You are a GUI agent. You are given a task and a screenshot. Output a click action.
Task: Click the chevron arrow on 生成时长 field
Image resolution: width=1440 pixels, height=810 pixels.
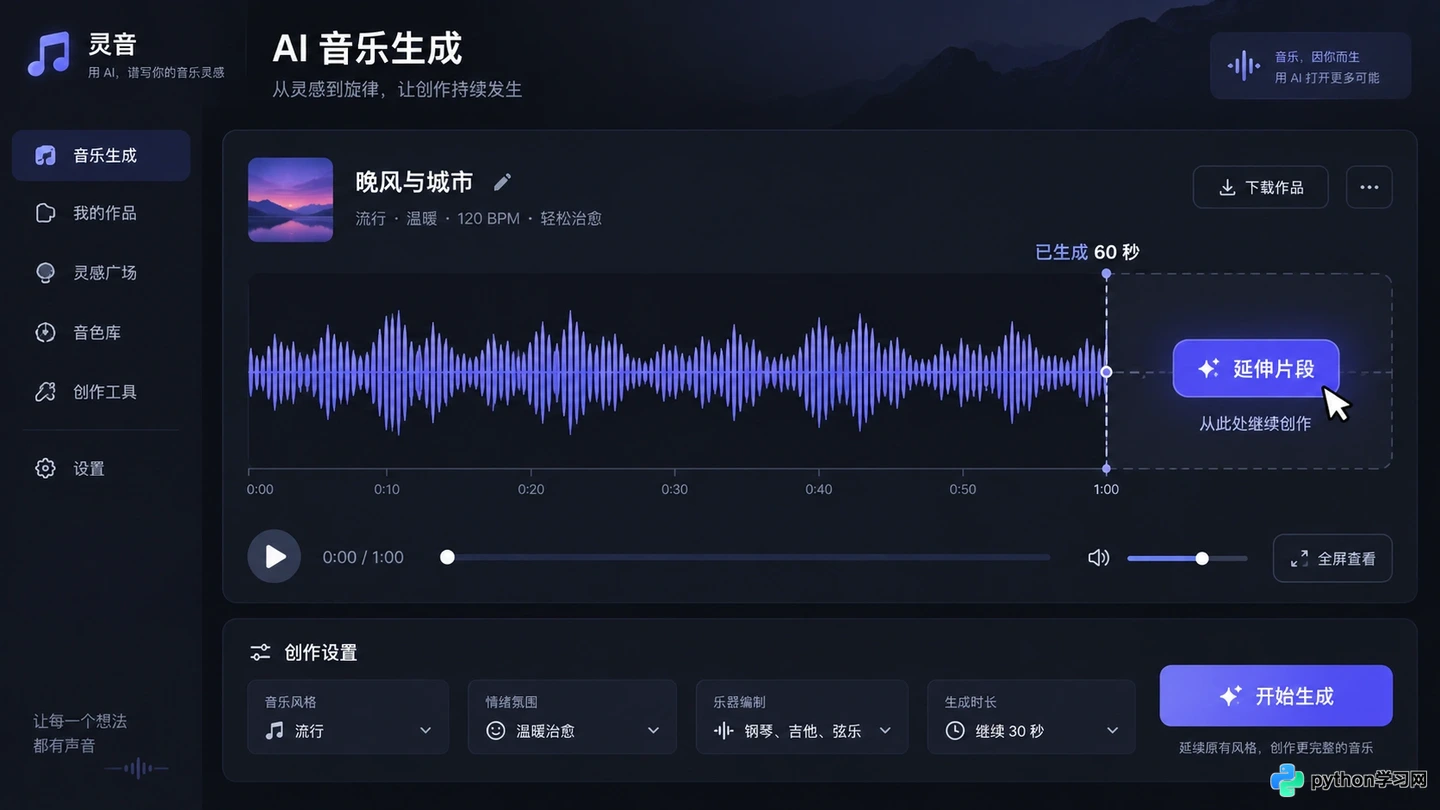(1112, 731)
